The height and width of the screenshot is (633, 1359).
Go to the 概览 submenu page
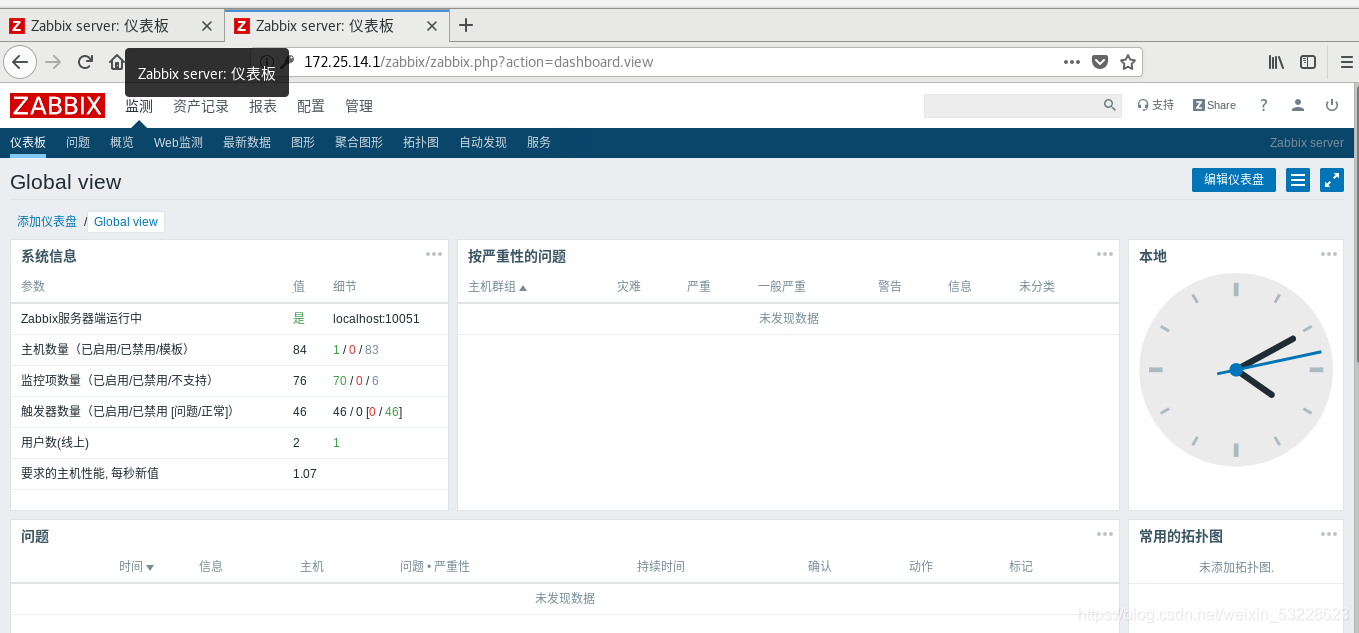coord(122,142)
